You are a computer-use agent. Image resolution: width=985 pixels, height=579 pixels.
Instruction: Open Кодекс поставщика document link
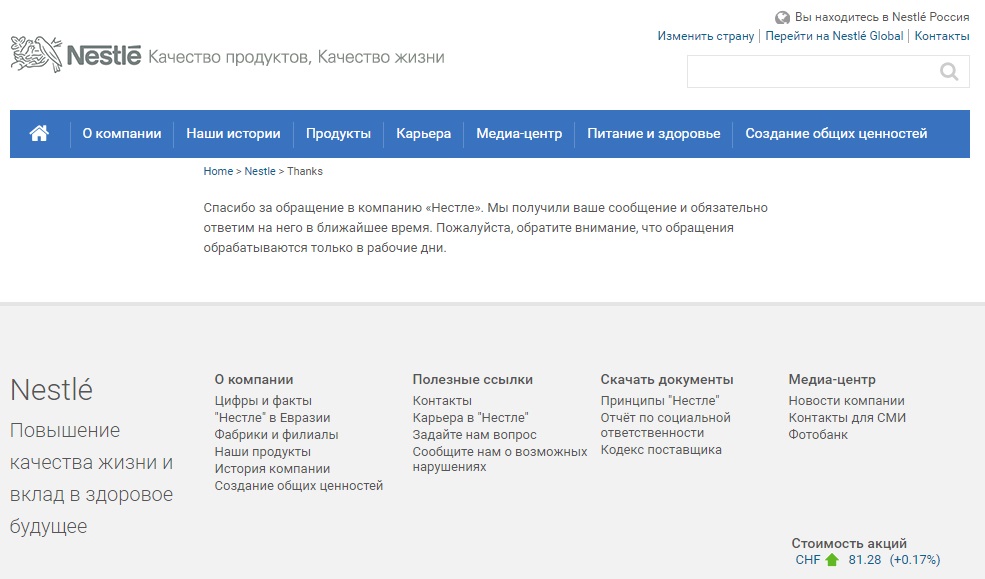[661, 450]
